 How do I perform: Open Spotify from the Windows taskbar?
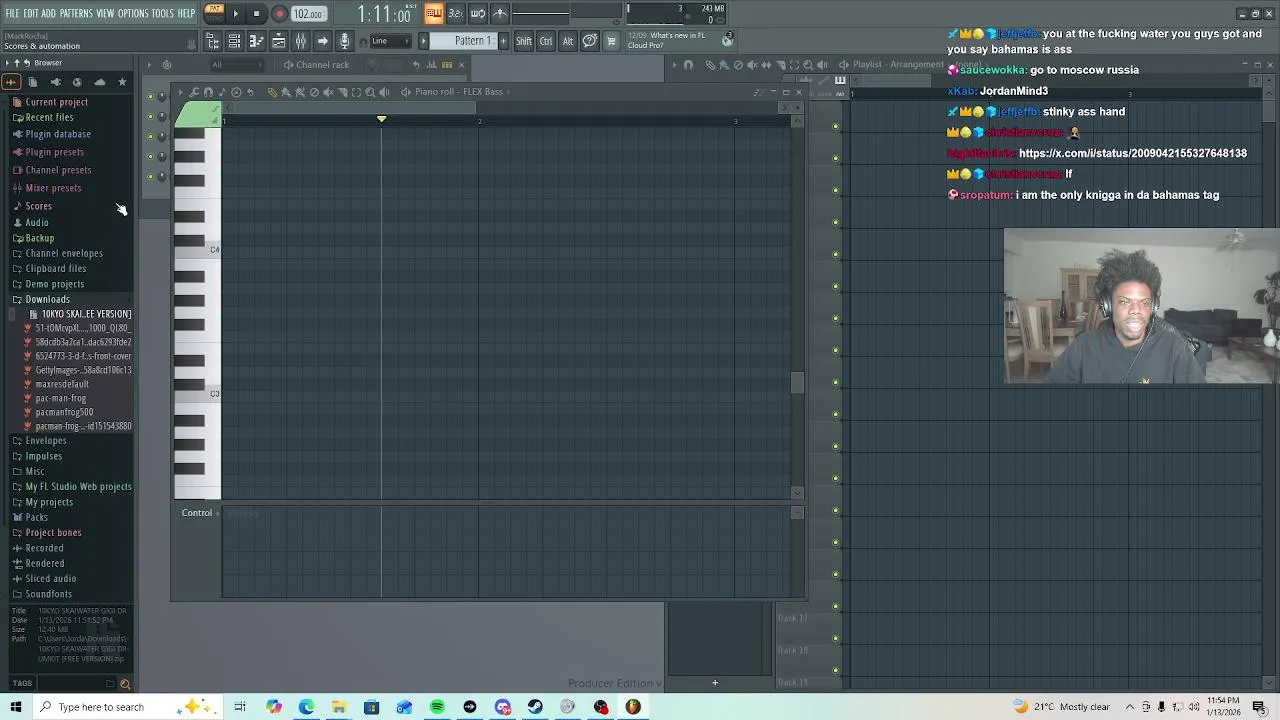[437, 707]
